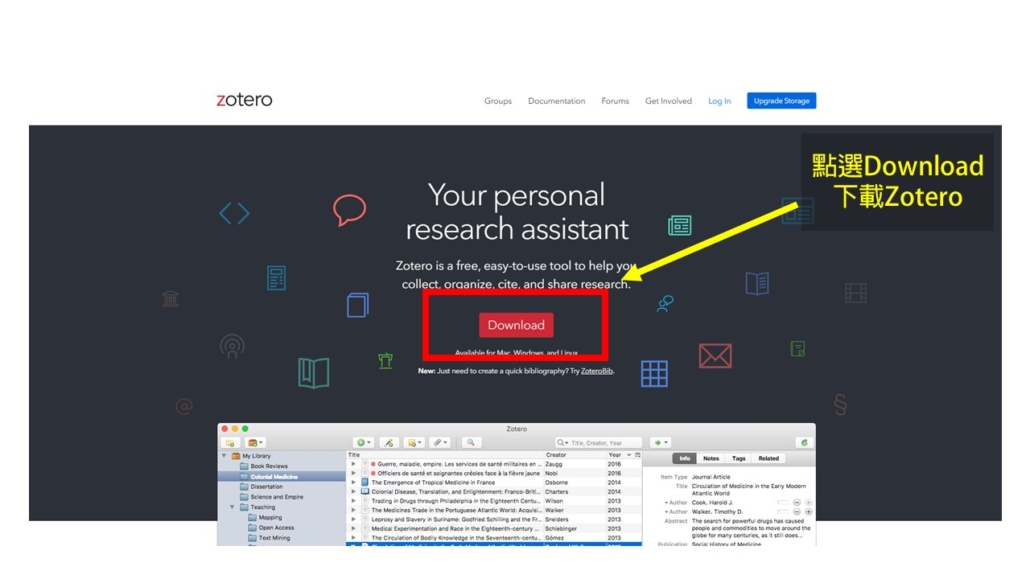Click the New Note toolbar icon
Screen dimensions: 1030x579
pyautogui.click(x=414, y=443)
